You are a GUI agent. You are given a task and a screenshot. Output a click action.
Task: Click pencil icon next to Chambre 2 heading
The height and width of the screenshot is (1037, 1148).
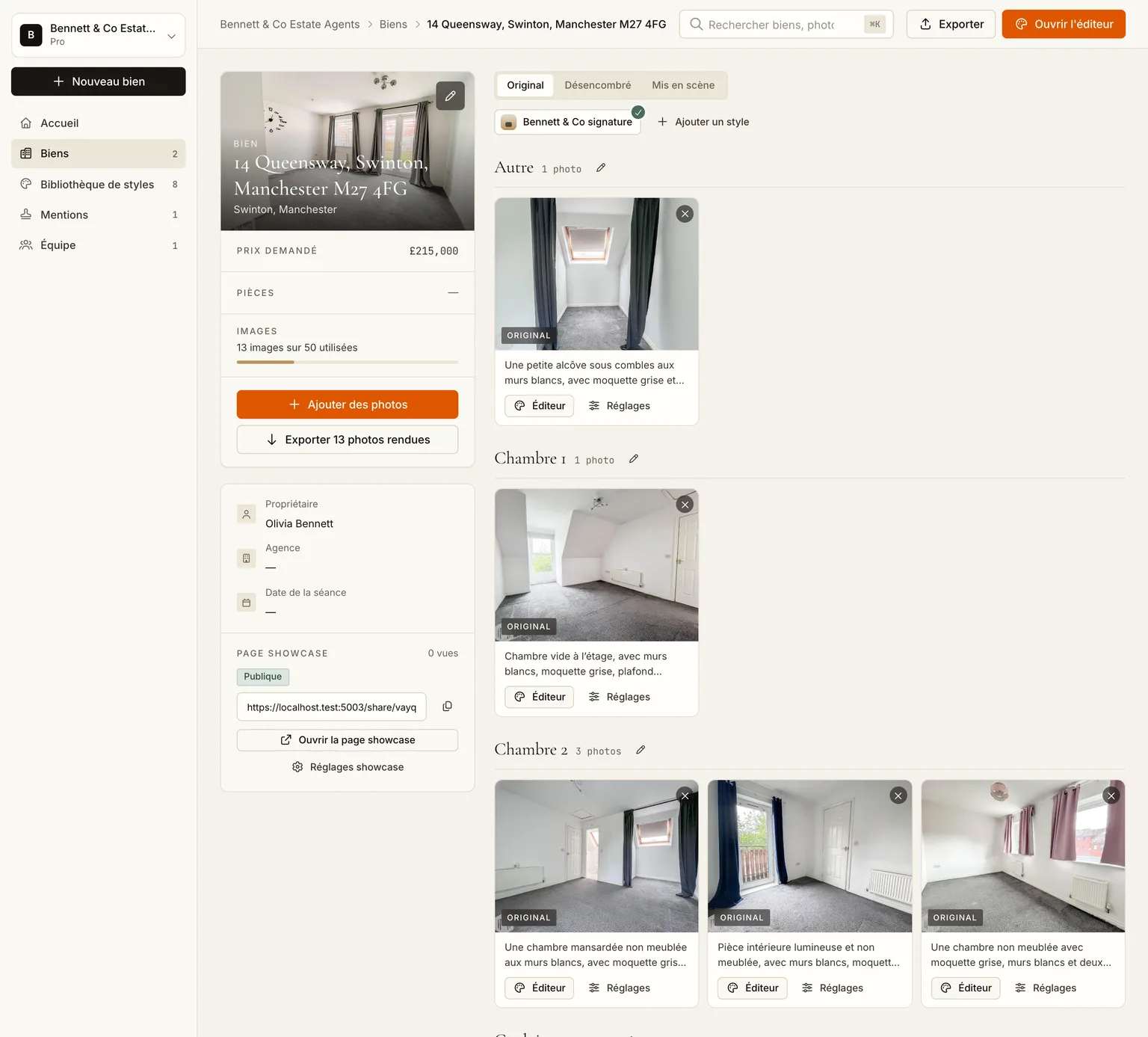point(641,750)
